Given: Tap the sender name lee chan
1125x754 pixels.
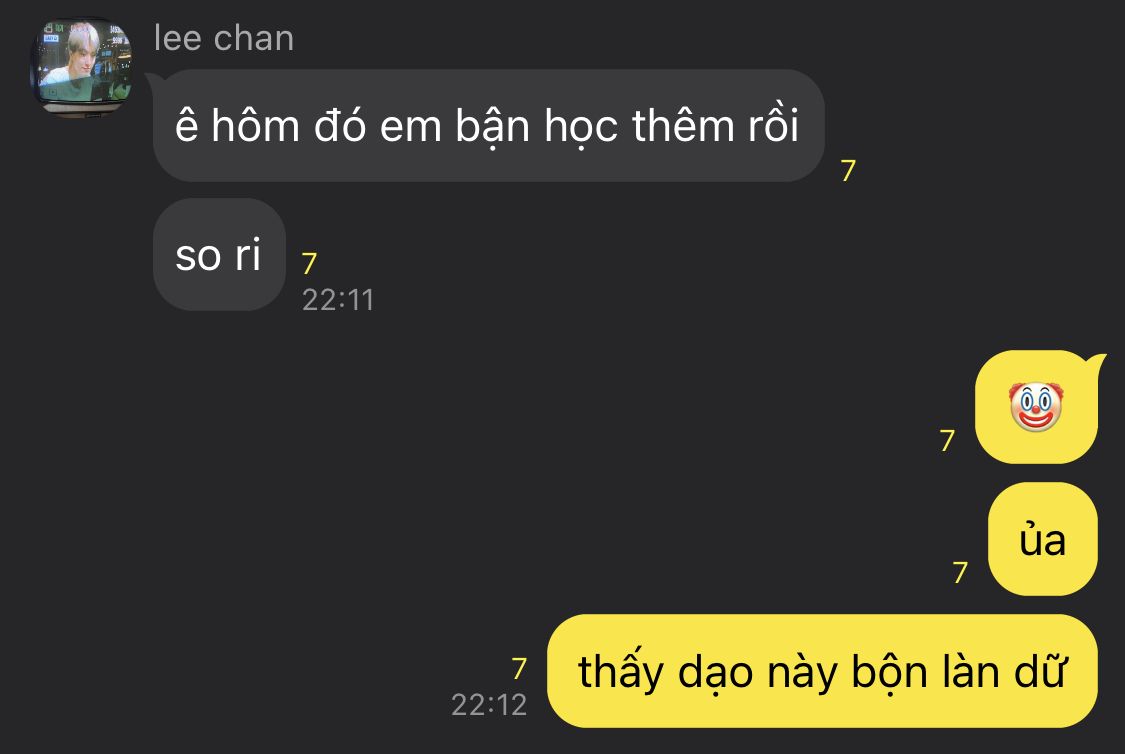Looking at the screenshot, I should [x=224, y=38].
